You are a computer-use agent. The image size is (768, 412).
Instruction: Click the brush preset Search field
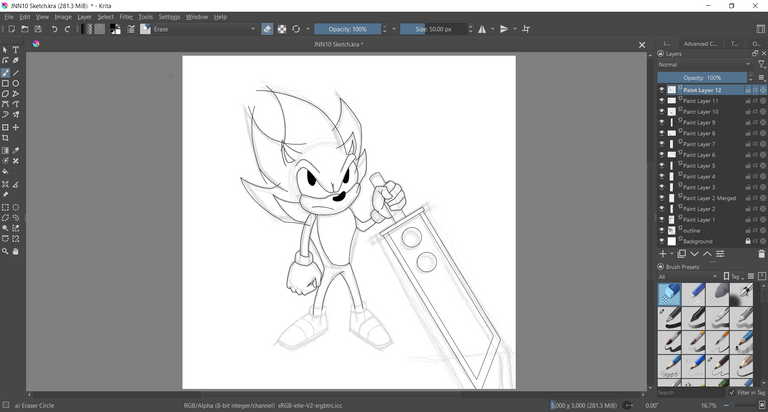pyautogui.click(x=691, y=392)
